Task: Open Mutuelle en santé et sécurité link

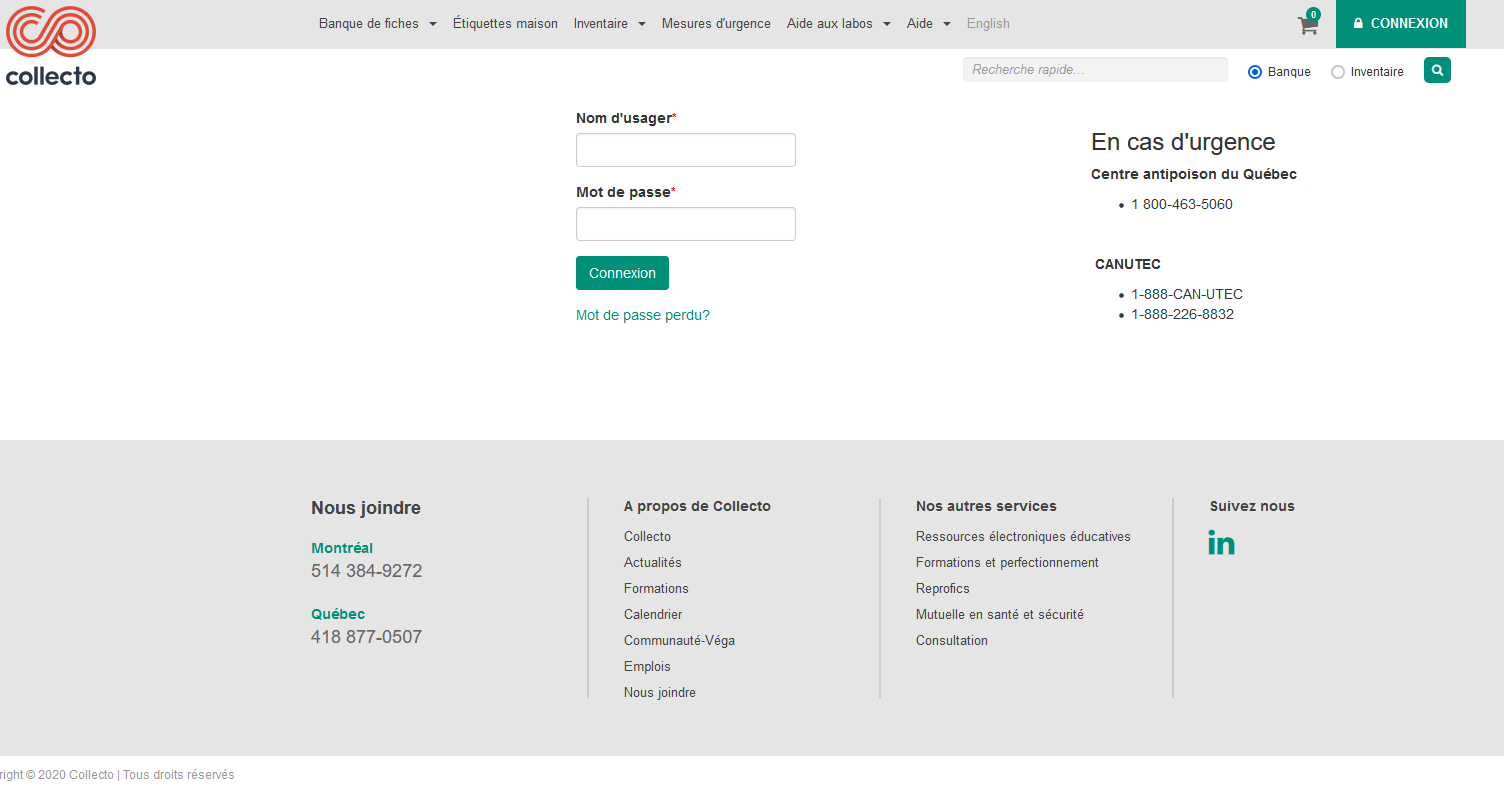Action: (x=1000, y=615)
